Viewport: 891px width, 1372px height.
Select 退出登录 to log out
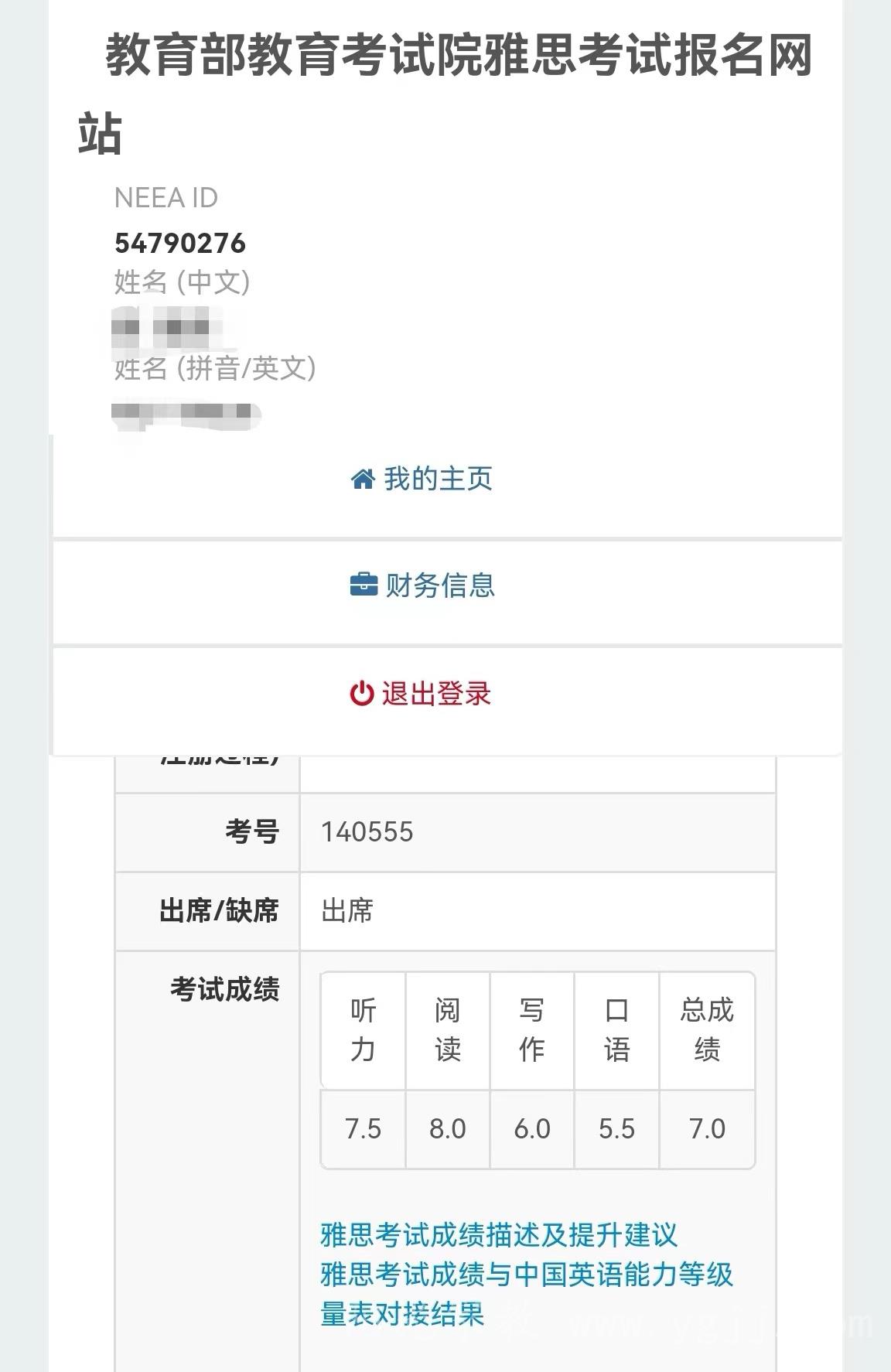click(x=447, y=700)
